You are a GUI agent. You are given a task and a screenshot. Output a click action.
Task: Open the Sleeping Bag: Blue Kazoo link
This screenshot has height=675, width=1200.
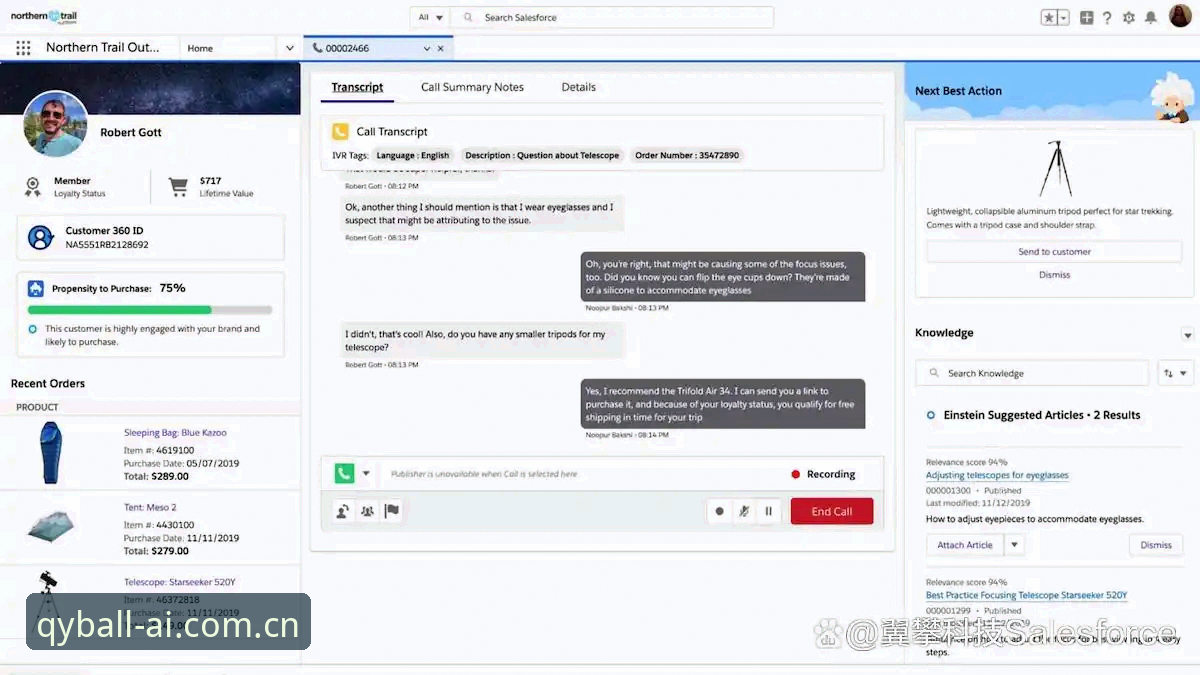pos(175,433)
